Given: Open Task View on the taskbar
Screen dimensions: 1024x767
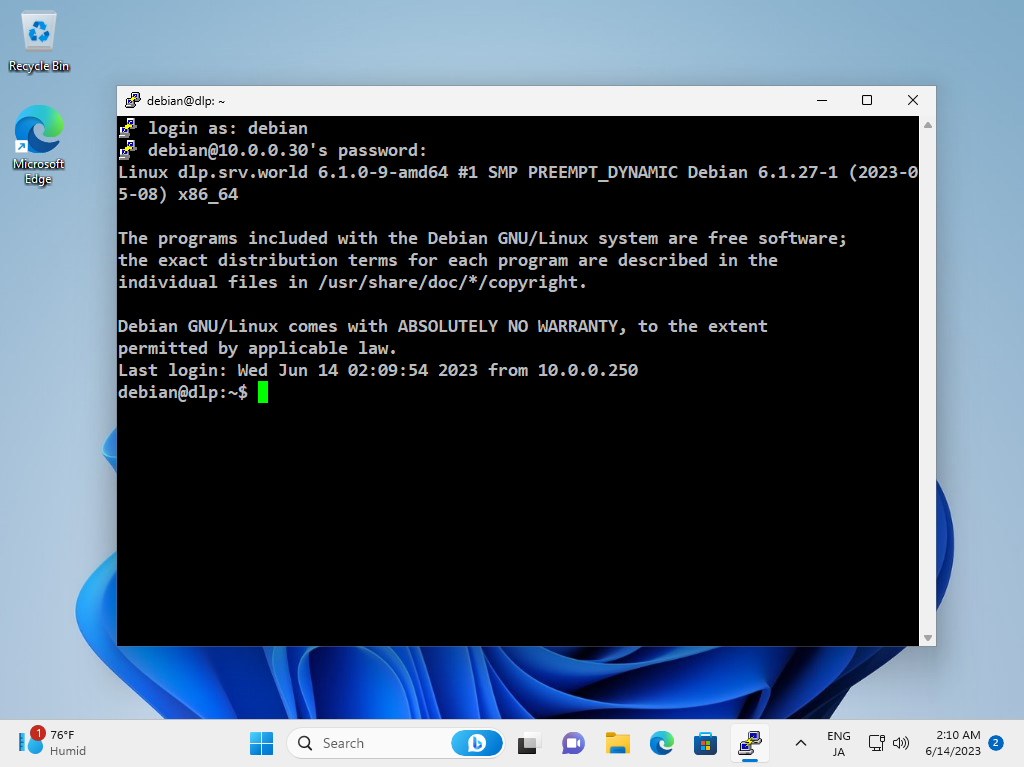Looking at the screenshot, I should click(x=528, y=743).
